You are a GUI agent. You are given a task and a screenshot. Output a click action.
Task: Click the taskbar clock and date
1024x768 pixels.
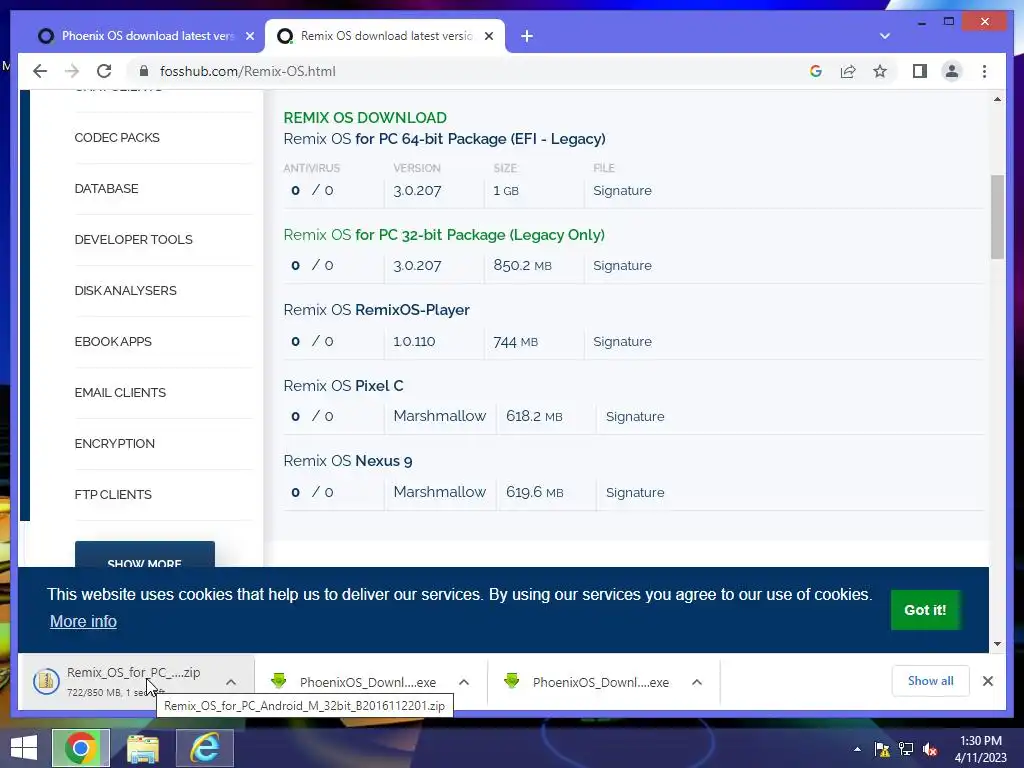980,749
